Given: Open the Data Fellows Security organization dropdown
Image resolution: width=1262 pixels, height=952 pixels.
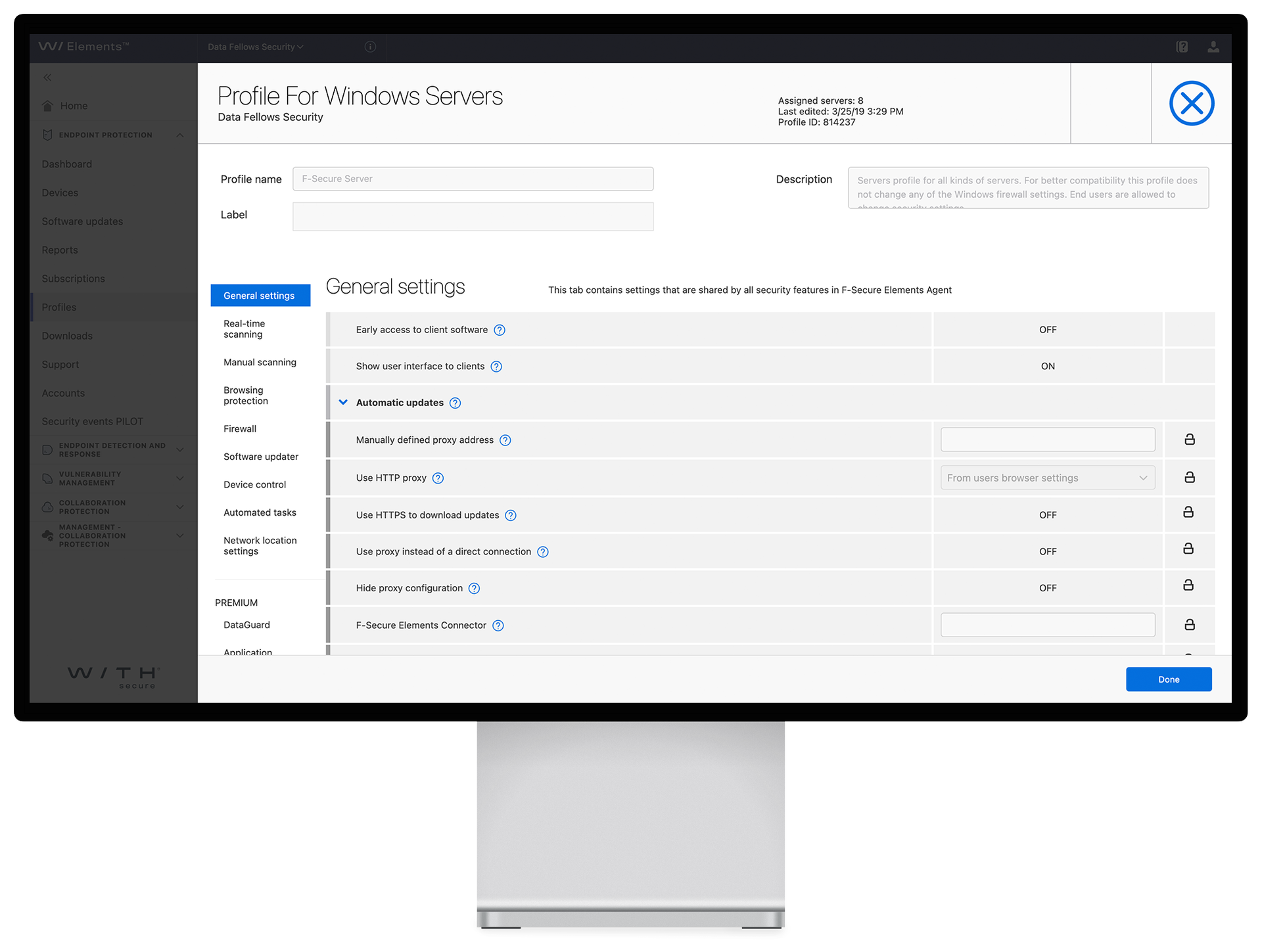Looking at the screenshot, I should 256,47.
